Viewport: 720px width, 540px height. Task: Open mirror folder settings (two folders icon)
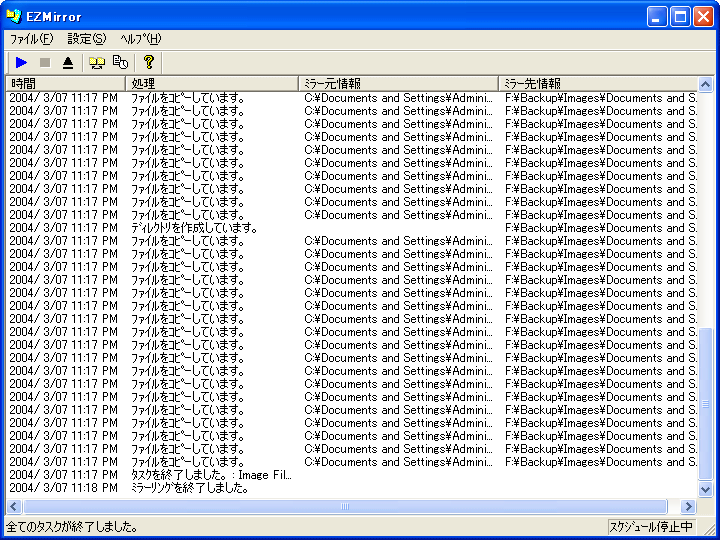click(x=97, y=62)
